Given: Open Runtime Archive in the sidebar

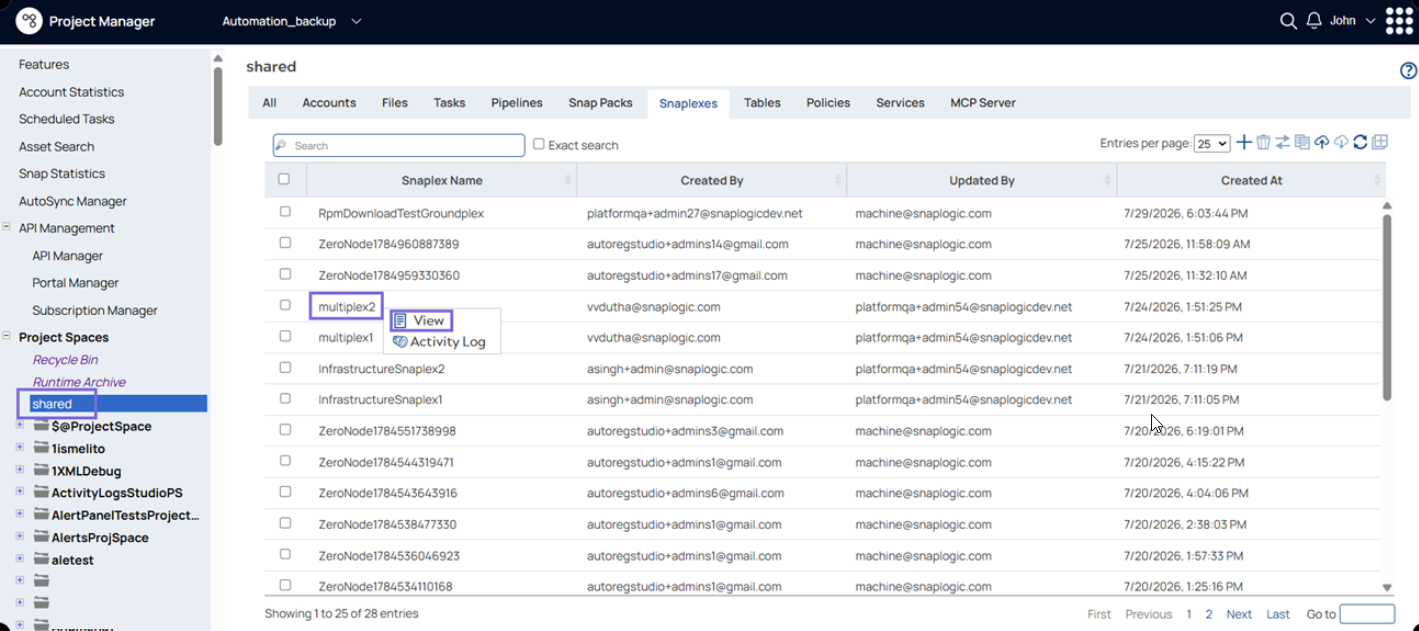Looking at the screenshot, I should tap(79, 382).
